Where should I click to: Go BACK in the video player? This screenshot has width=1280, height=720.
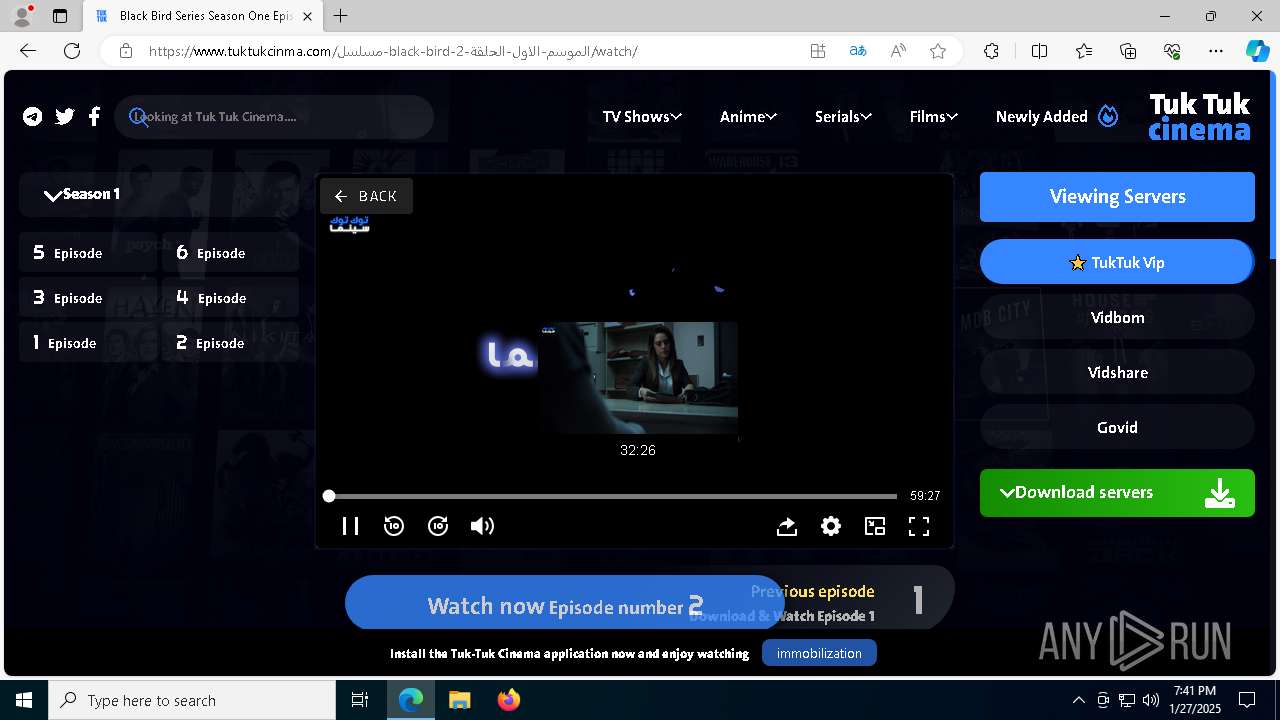click(366, 196)
